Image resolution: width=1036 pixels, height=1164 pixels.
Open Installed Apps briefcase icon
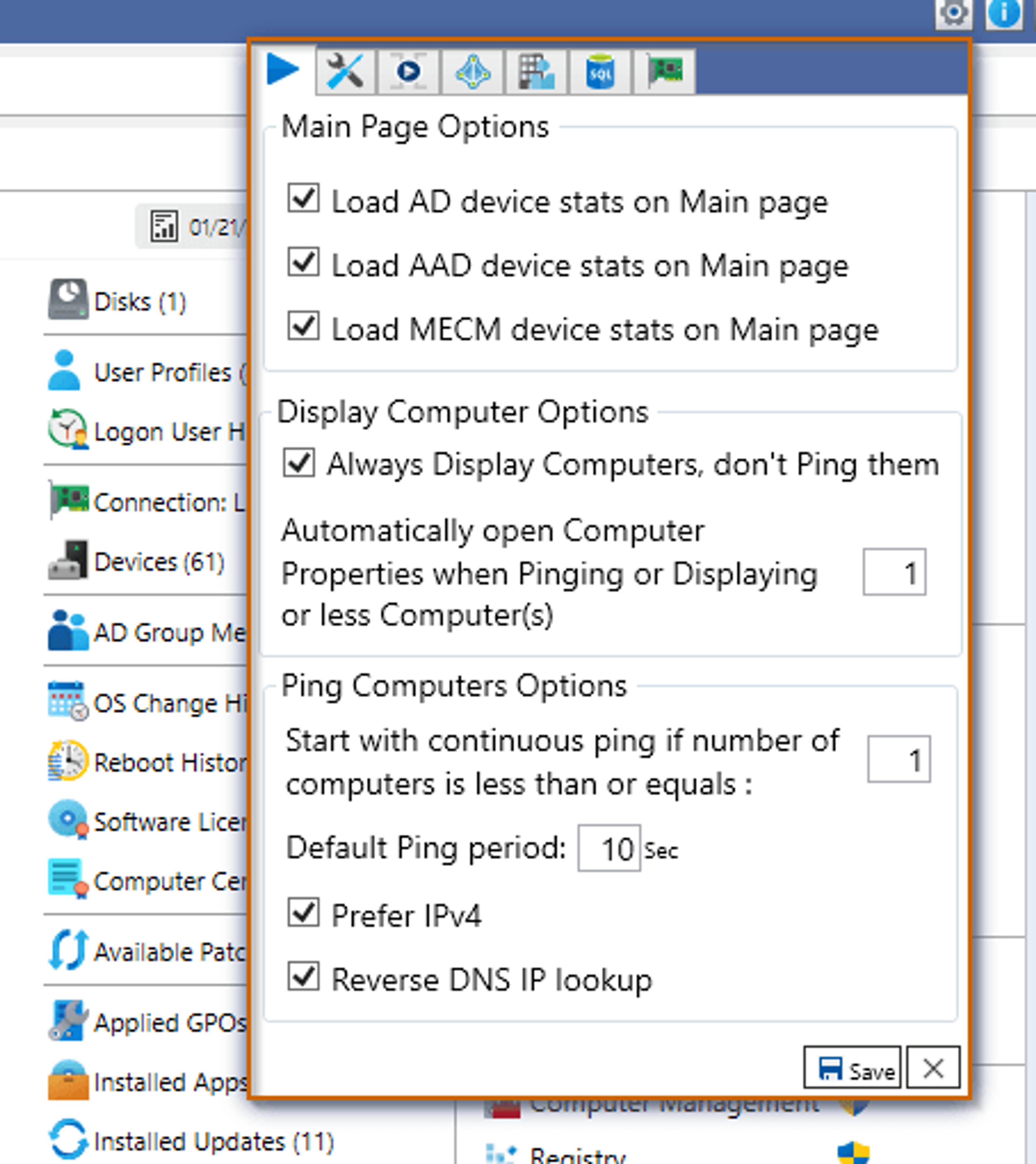pos(68,1079)
